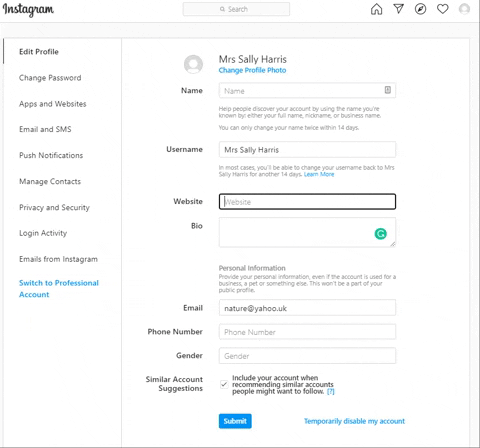
Task: Focus the Username field with Mrs Sally Harris
Action: tap(307, 149)
